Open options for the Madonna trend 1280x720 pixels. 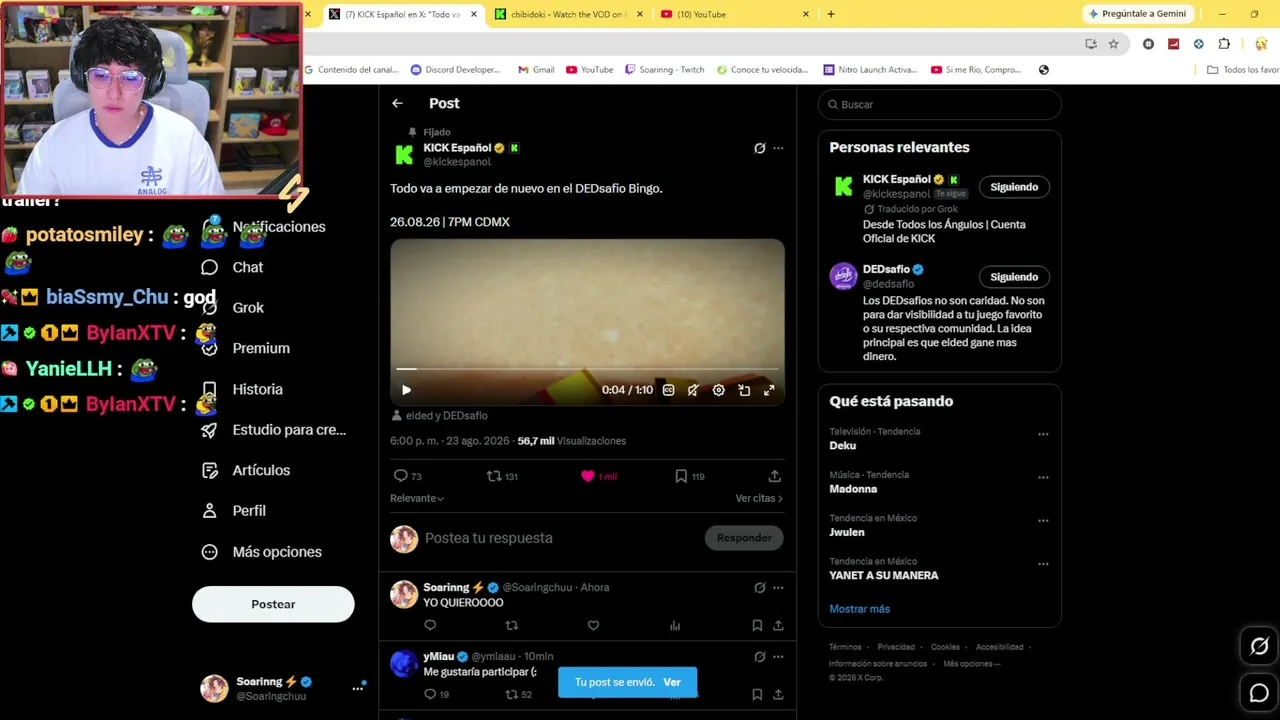[1043, 478]
